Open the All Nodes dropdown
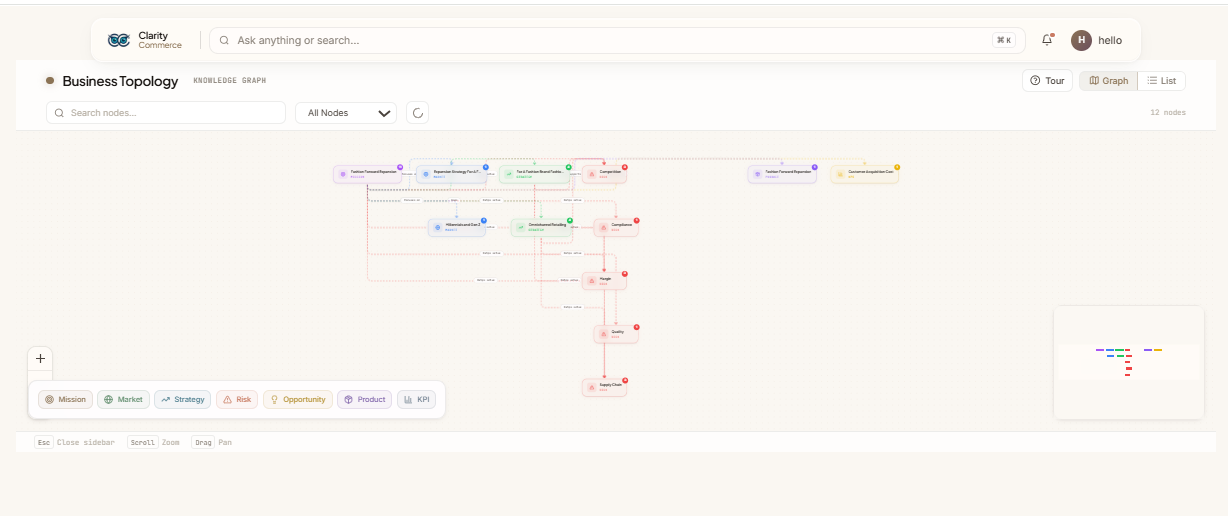 point(346,113)
